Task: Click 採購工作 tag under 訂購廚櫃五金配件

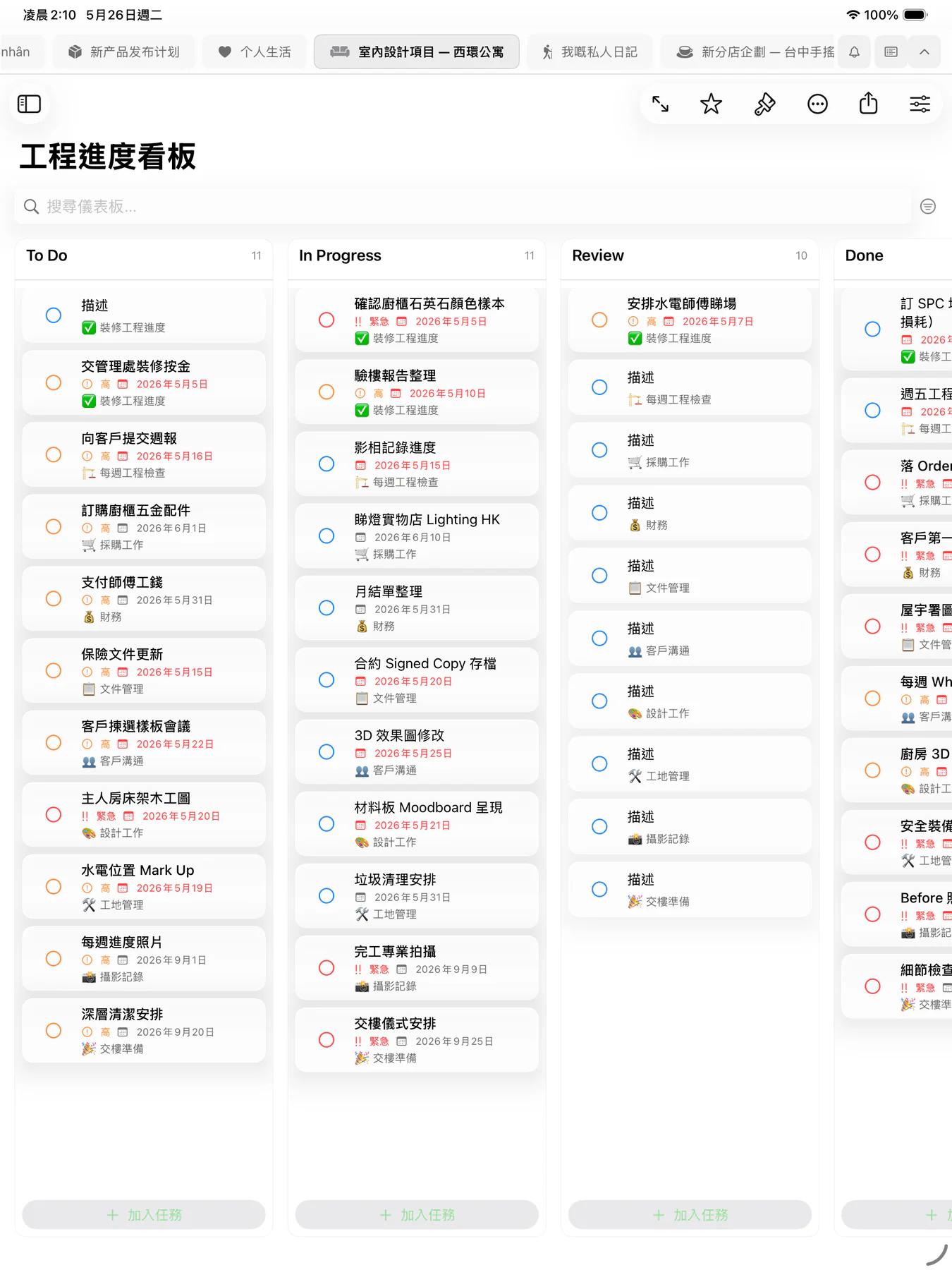Action: [x=113, y=545]
